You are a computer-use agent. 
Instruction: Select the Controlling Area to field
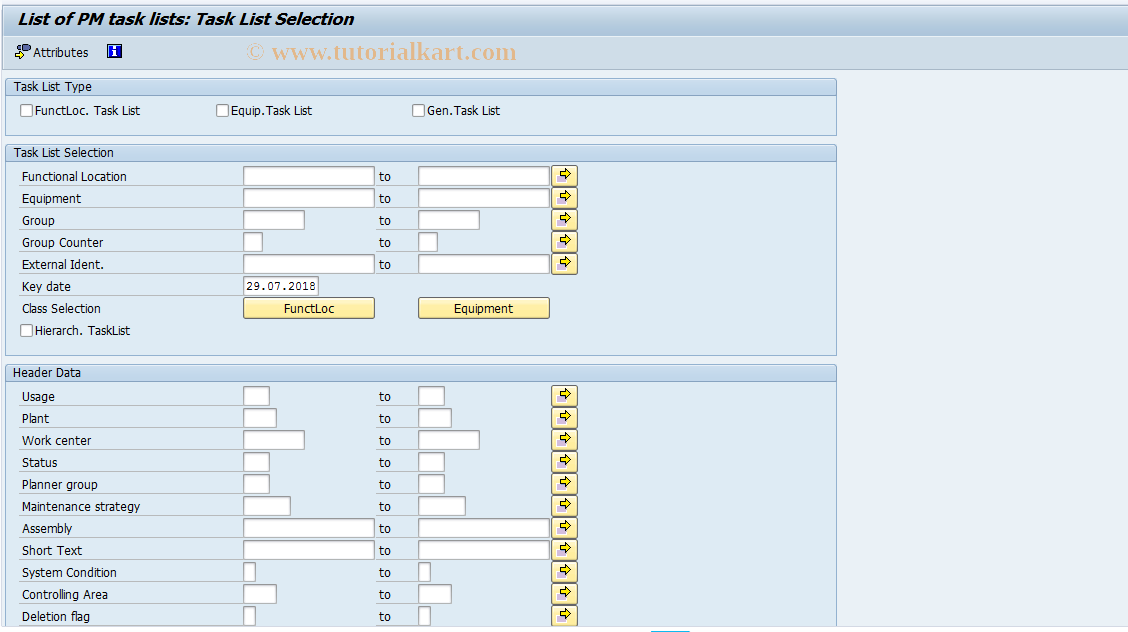pos(435,594)
